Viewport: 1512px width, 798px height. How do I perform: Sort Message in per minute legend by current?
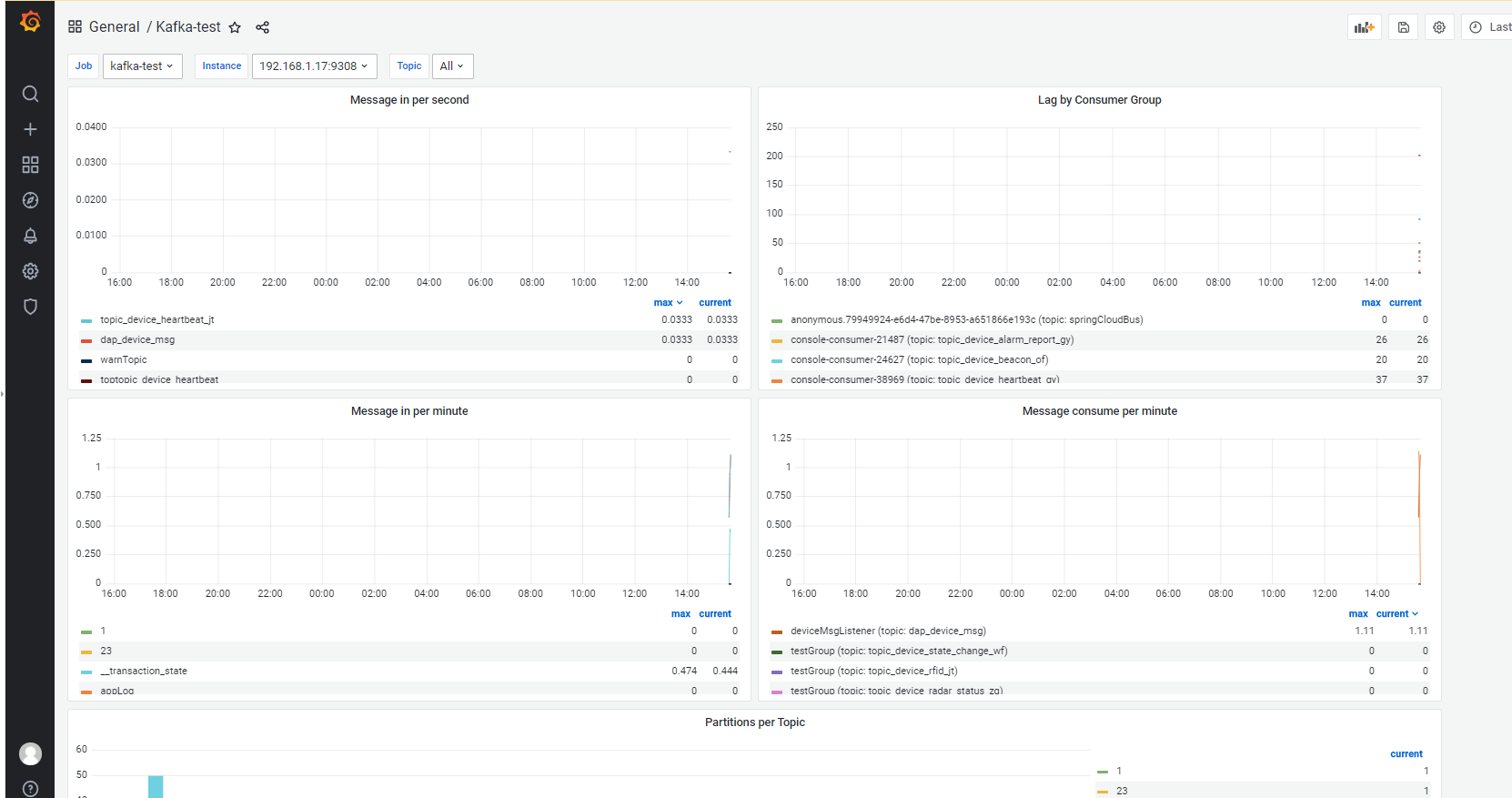point(715,614)
